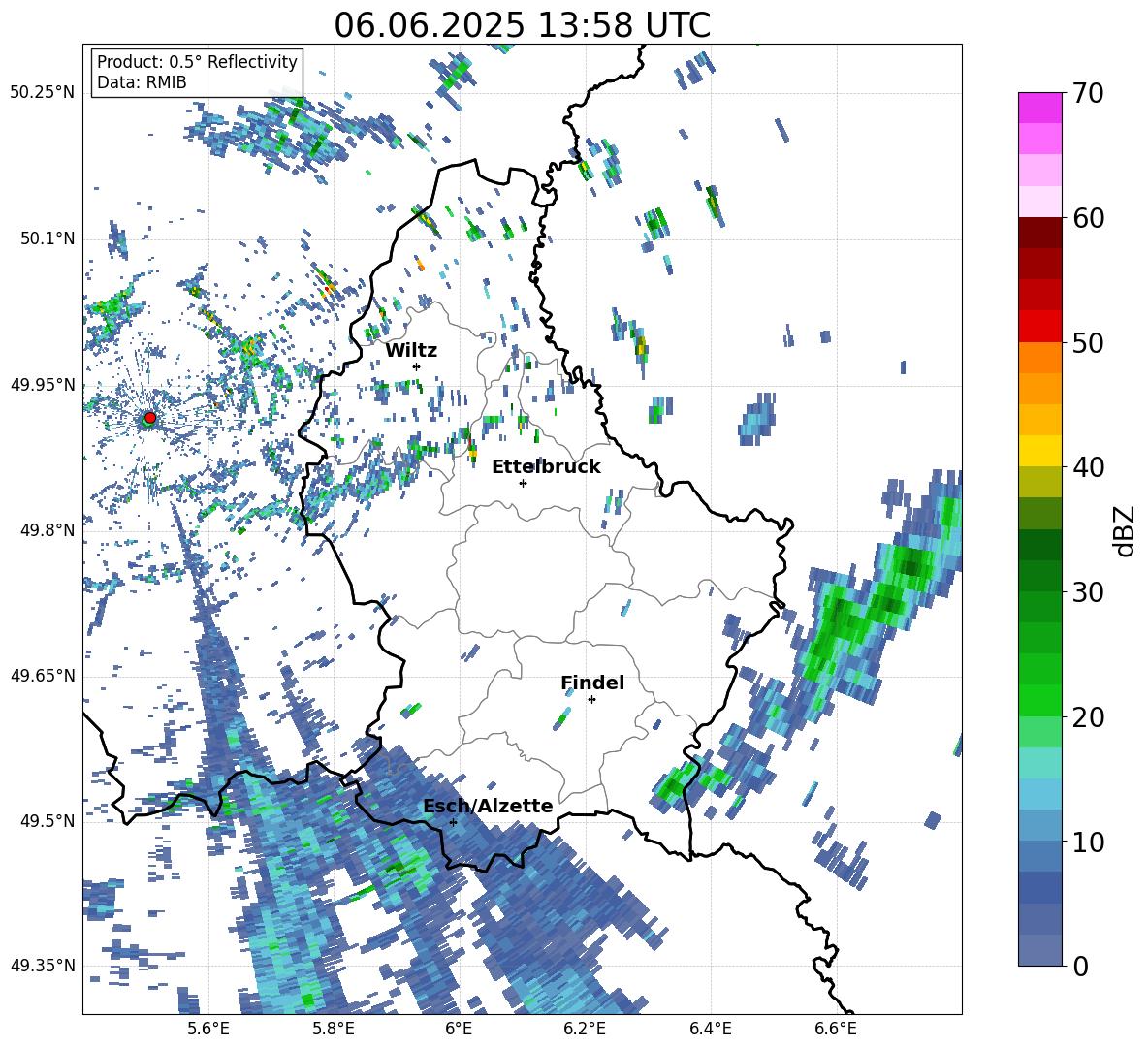Click the Findel station cross marker
This screenshot has width=1148, height=1048.
pyautogui.click(x=591, y=700)
